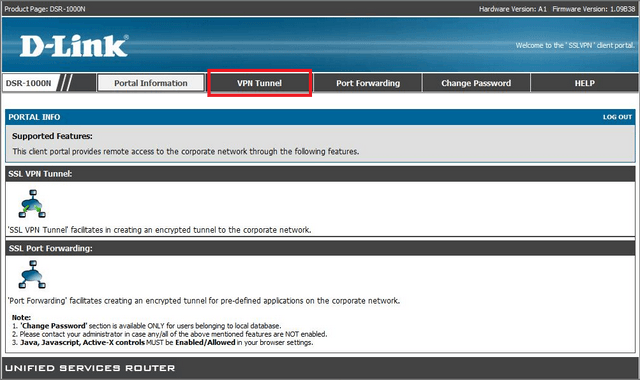Click the Welcome to the SSLVPN client portal text
Image resolution: width=640 pixels, height=380 pixels.
coord(575,45)
